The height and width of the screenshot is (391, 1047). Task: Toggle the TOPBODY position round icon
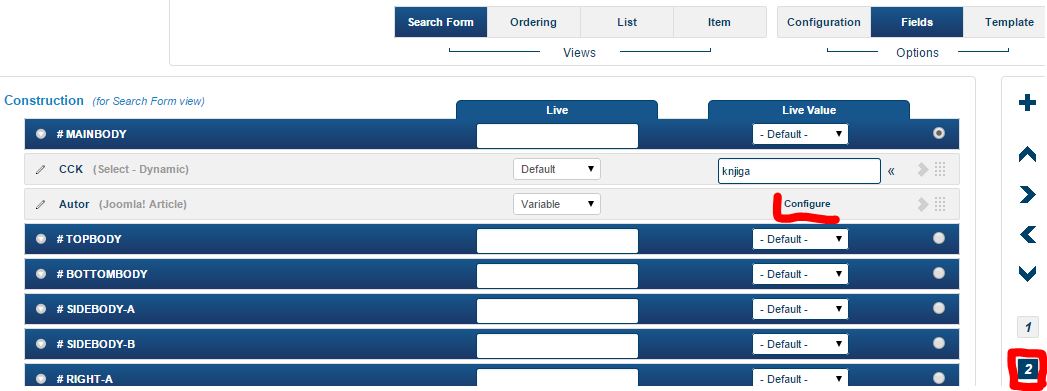tap(41, 239)
